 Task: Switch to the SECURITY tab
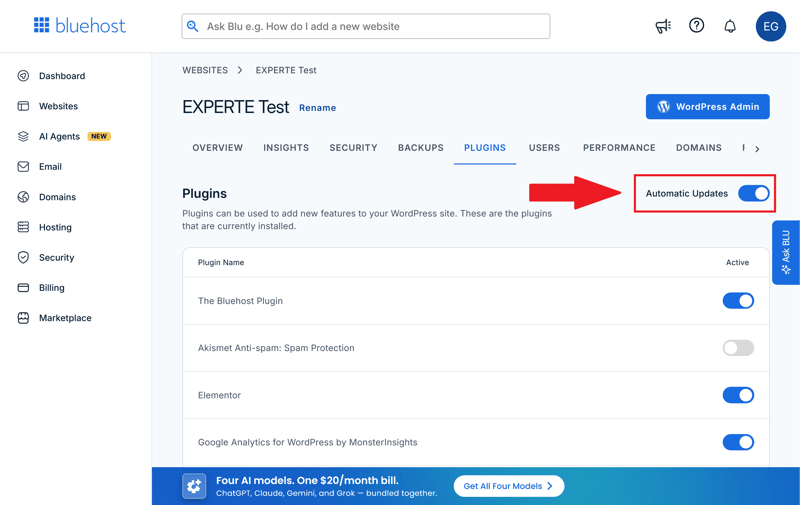[354, 148]
